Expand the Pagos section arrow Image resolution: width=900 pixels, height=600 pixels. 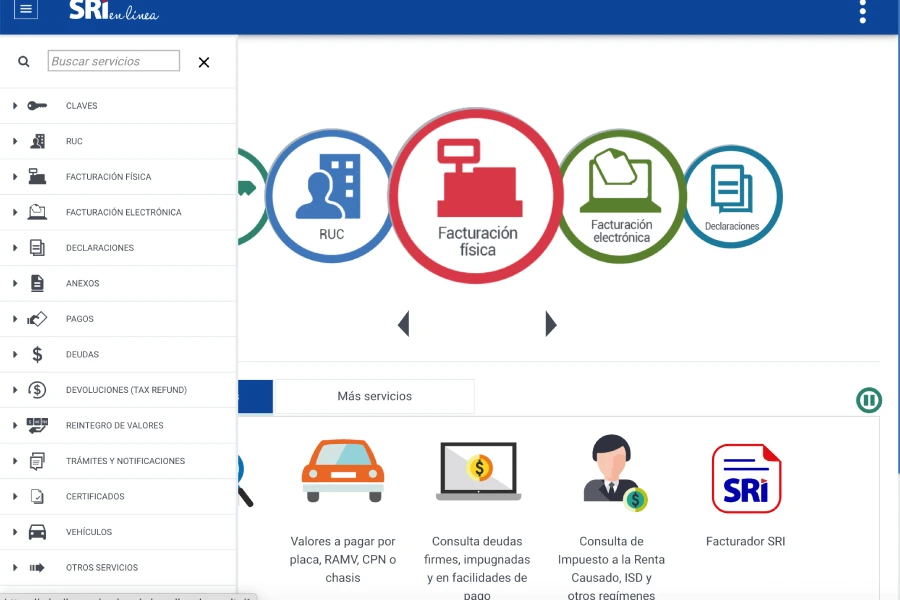coord(15,319)
